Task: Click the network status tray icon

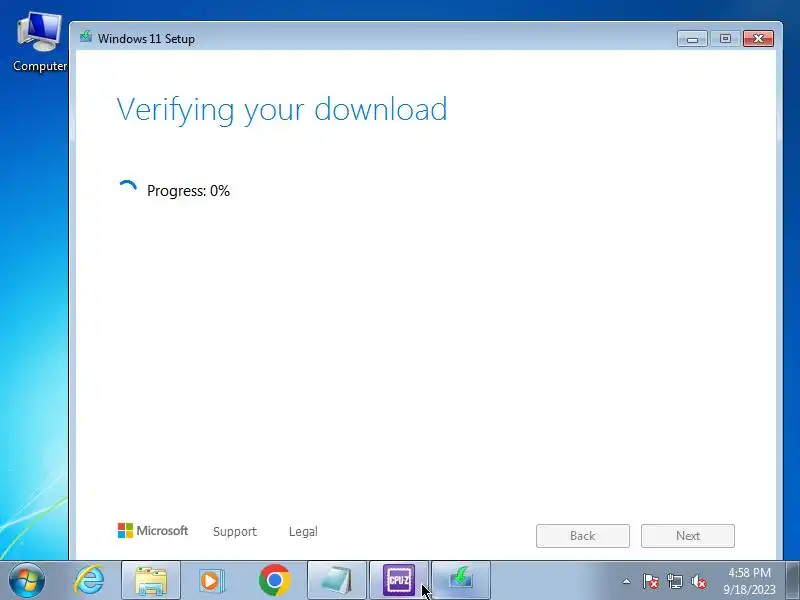Action: 674,581
